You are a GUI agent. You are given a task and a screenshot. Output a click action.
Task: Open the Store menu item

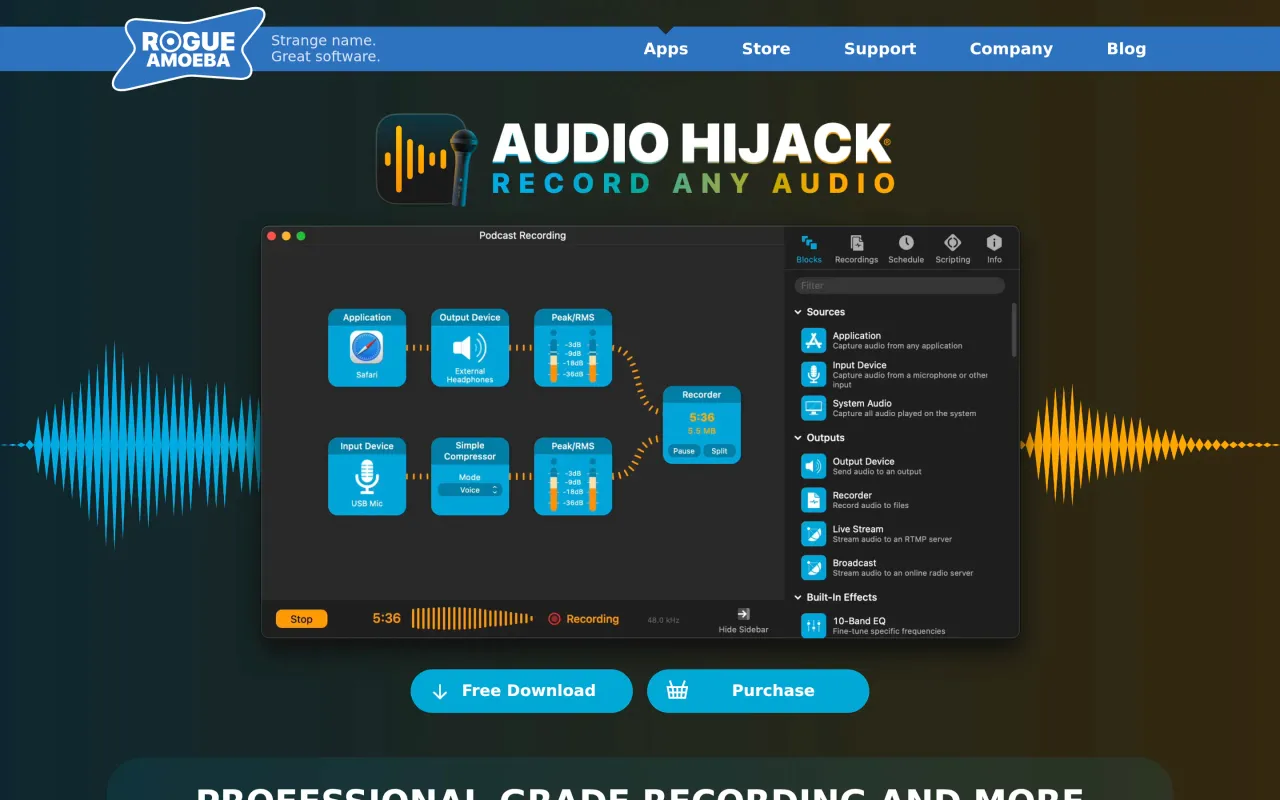[766, 48]
